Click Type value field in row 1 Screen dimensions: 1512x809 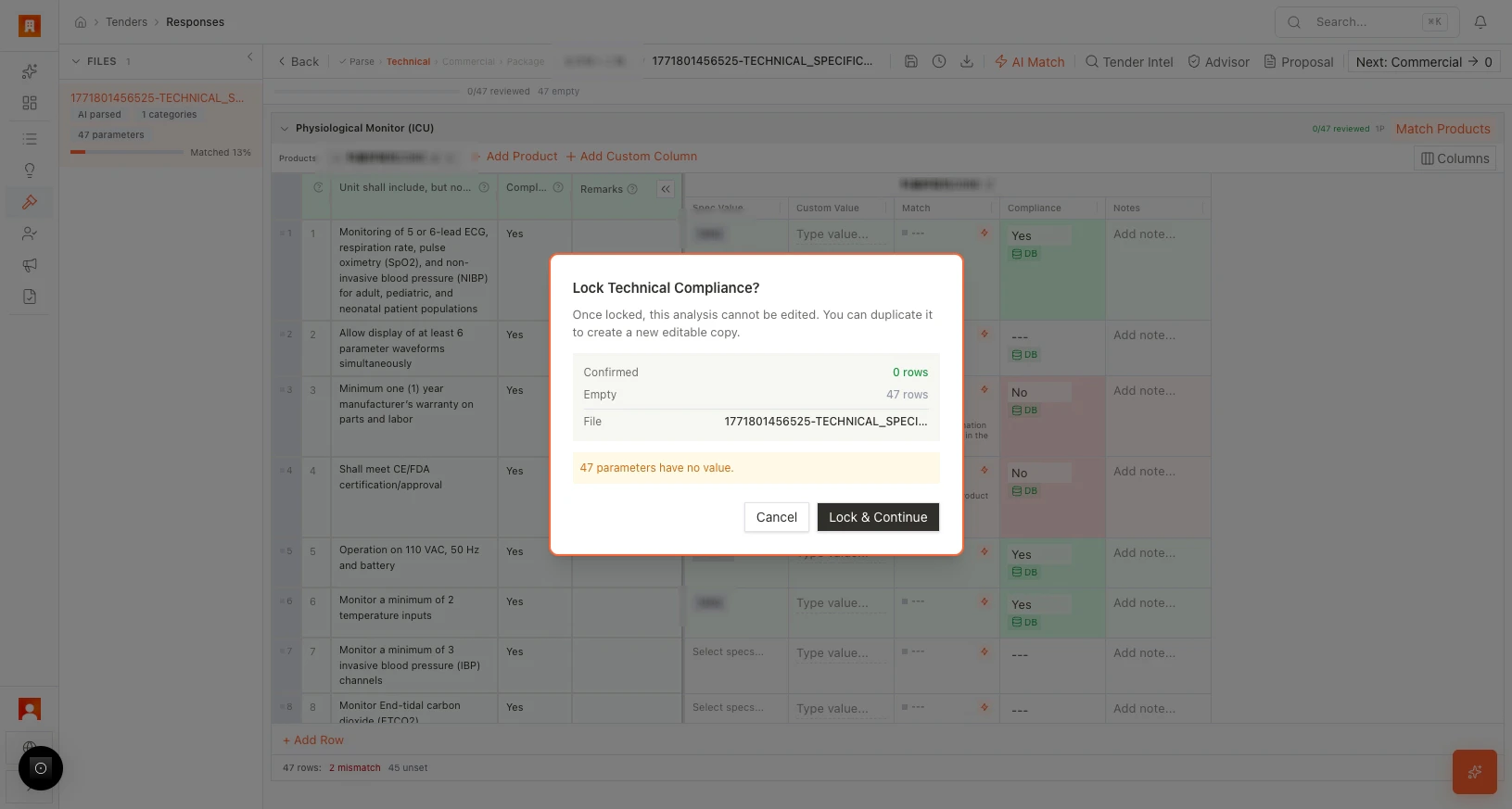coord(840,234)
